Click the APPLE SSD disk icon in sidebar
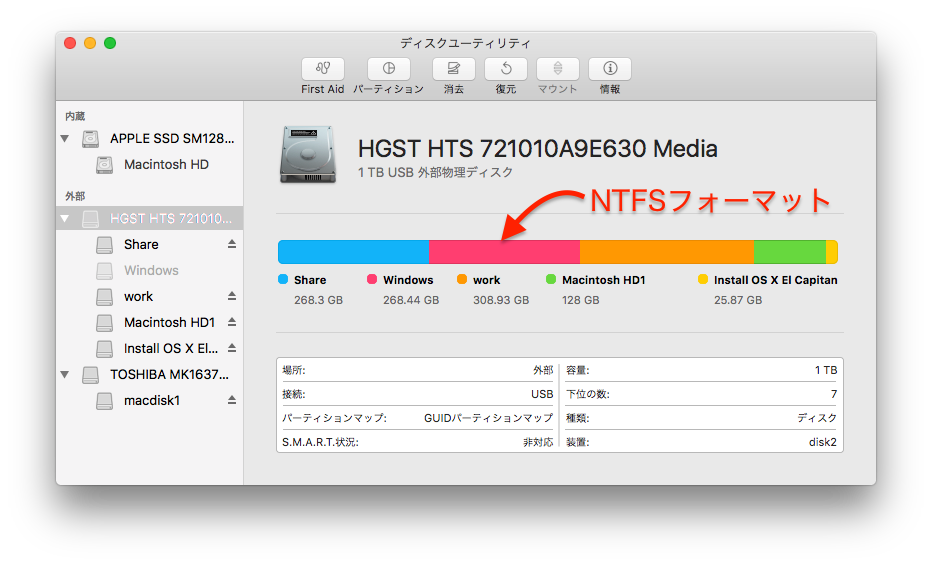The height and width of the screenshot is (565, 932). pyautogui.click(x=90, y=138)
